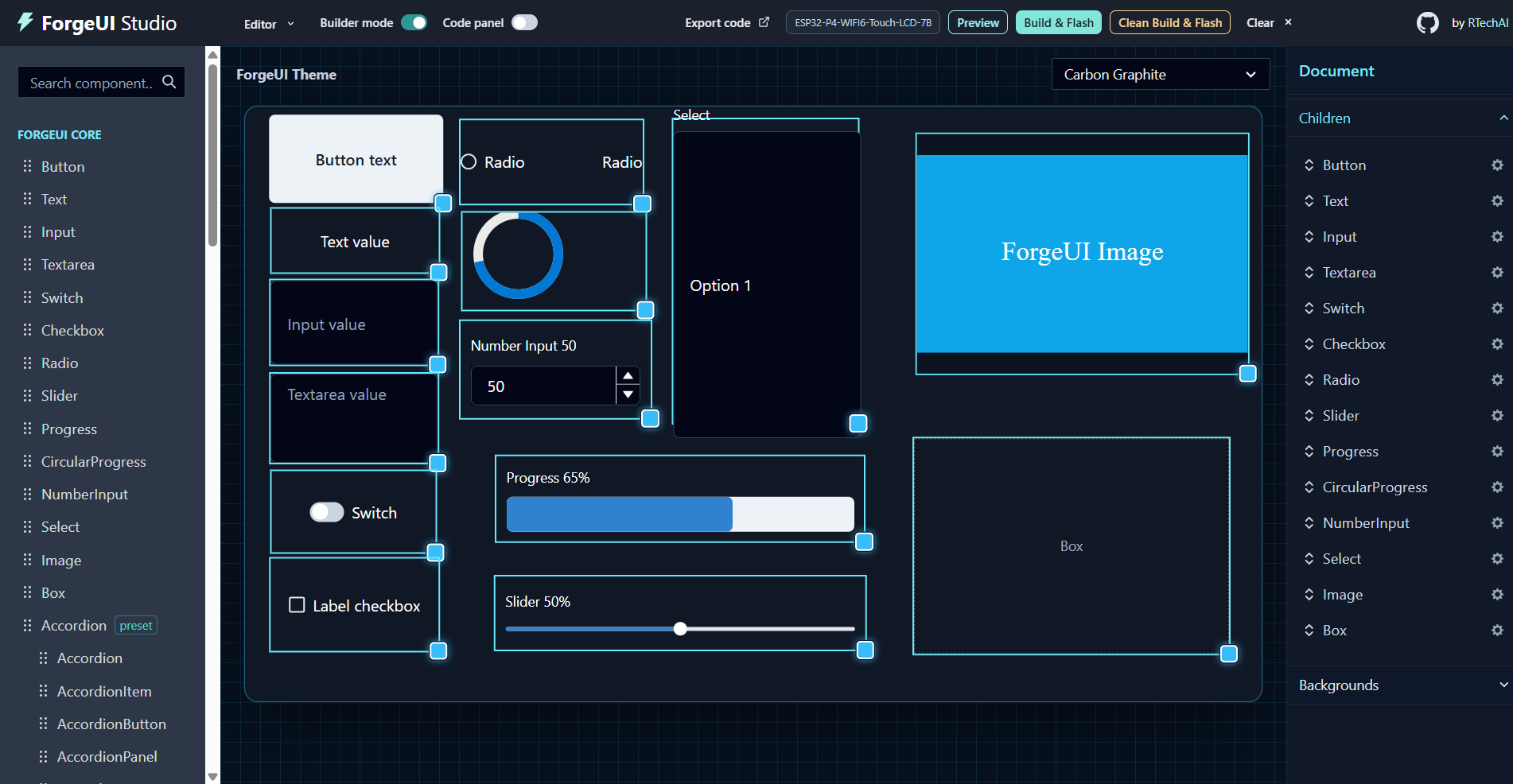Open settings gear for Progress child
This screenshot has height=784, width=1513.
1497,452
